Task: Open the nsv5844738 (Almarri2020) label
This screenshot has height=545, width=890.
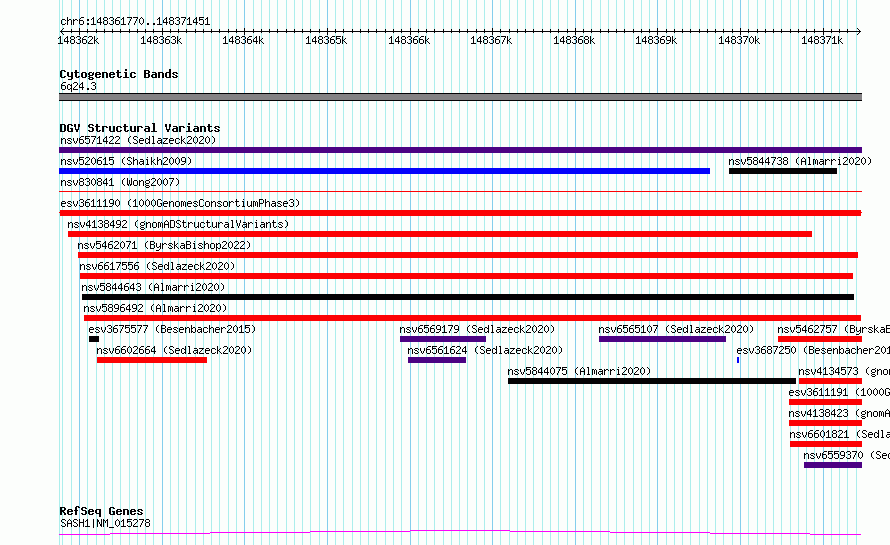Action: click(x=800, y=161)
